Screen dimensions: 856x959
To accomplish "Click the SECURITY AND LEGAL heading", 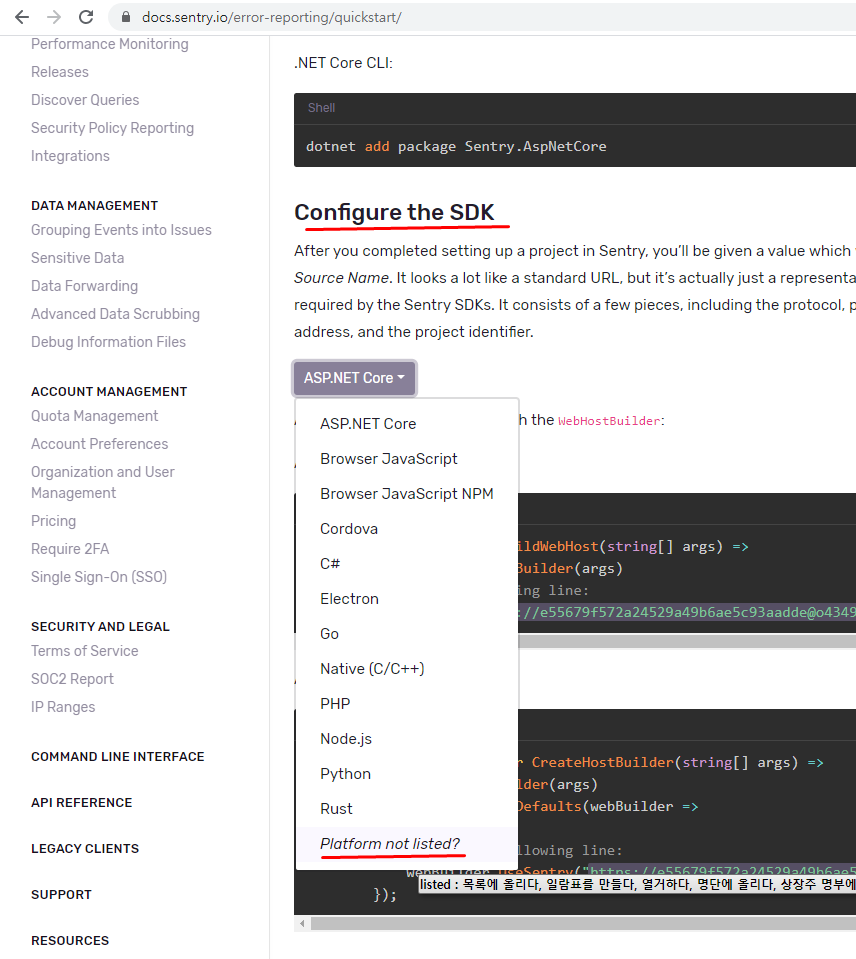I will click(100, 626).
